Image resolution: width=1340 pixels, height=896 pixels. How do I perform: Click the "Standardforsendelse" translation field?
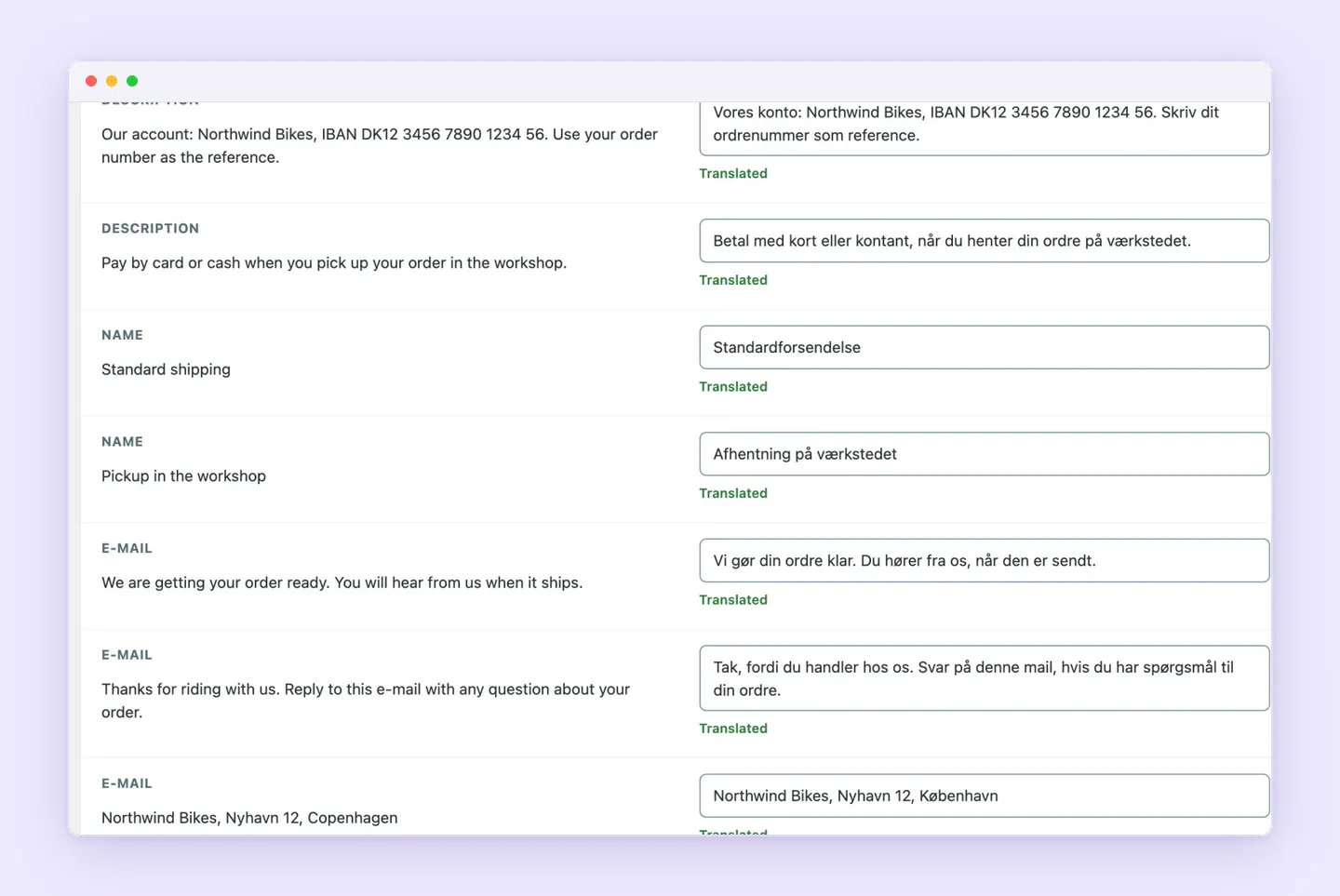(x=984, y=347)
